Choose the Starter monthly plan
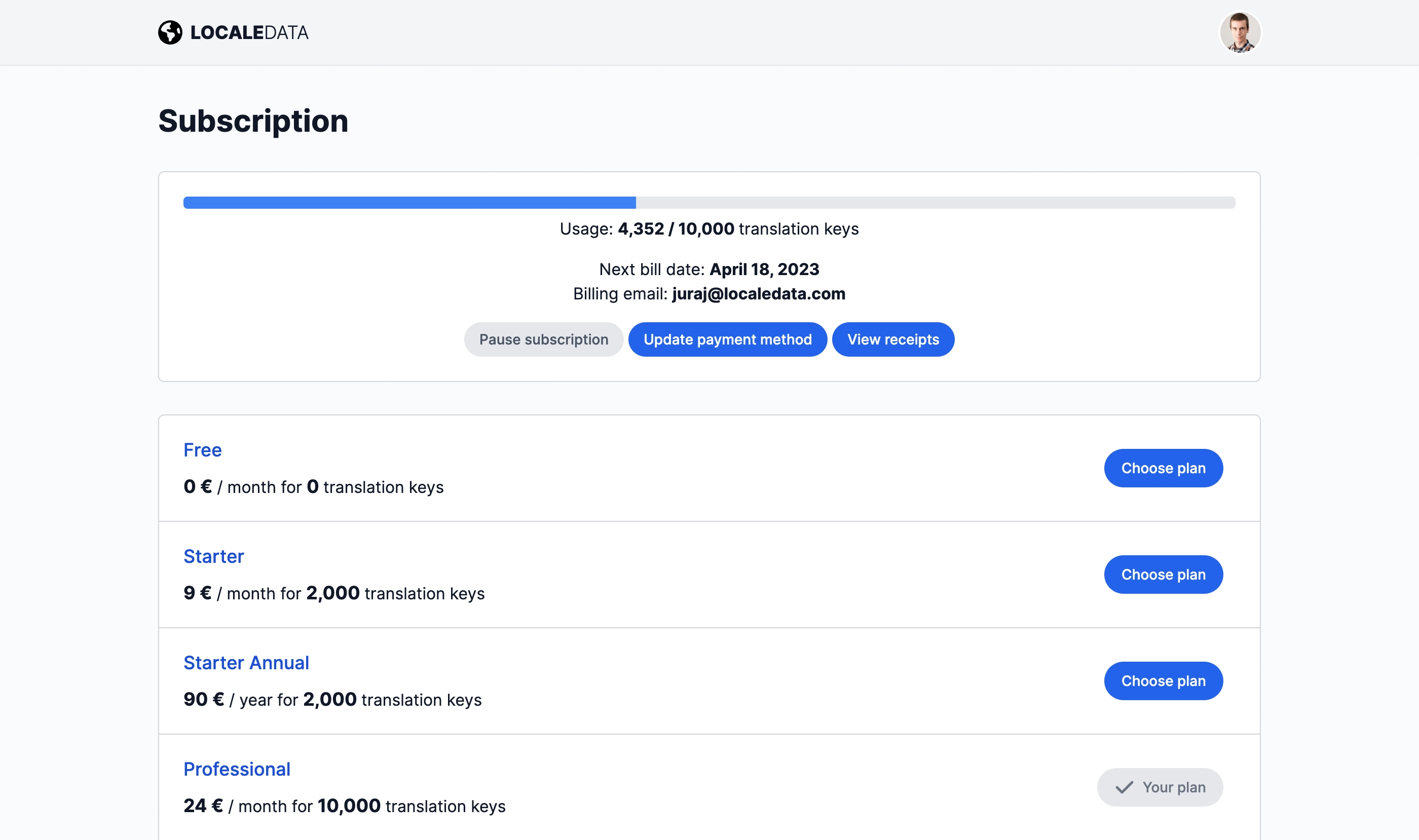This screenshot has width=1419, height=840. click(x=1163, y=575)
